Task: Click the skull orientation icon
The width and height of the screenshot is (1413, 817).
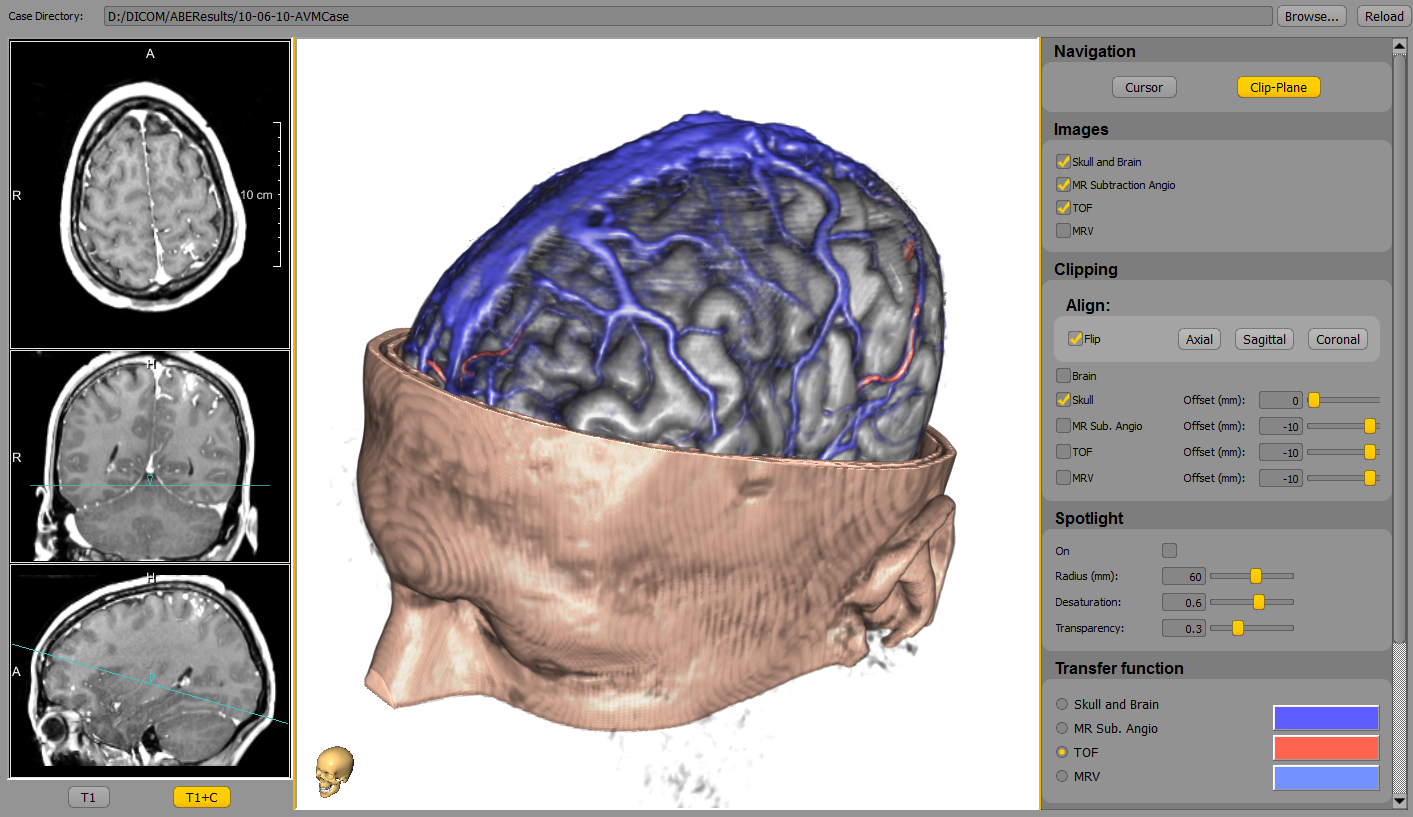Action: coord(334,772)
